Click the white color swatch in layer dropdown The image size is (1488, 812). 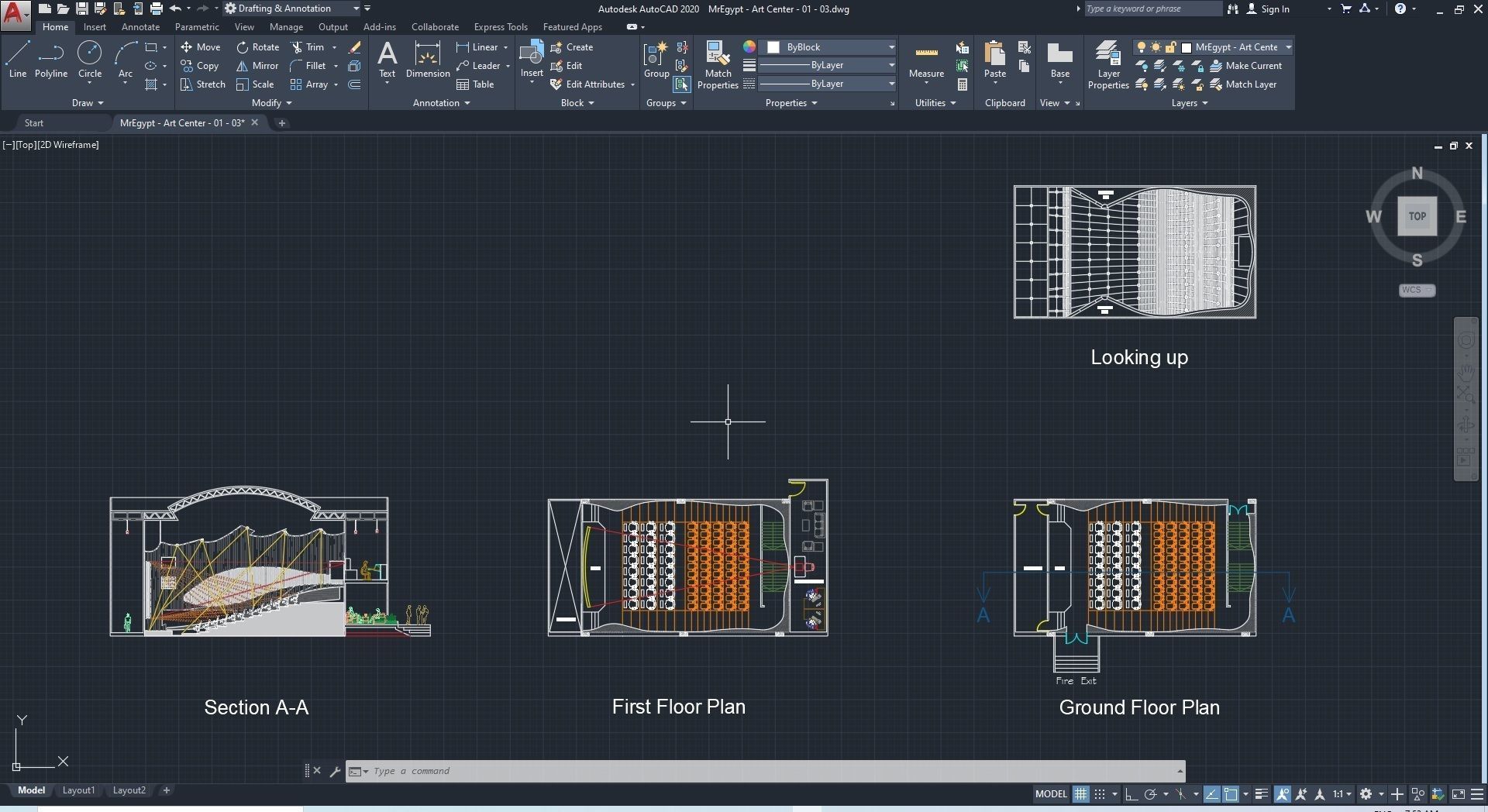[x=1186, y=47]
